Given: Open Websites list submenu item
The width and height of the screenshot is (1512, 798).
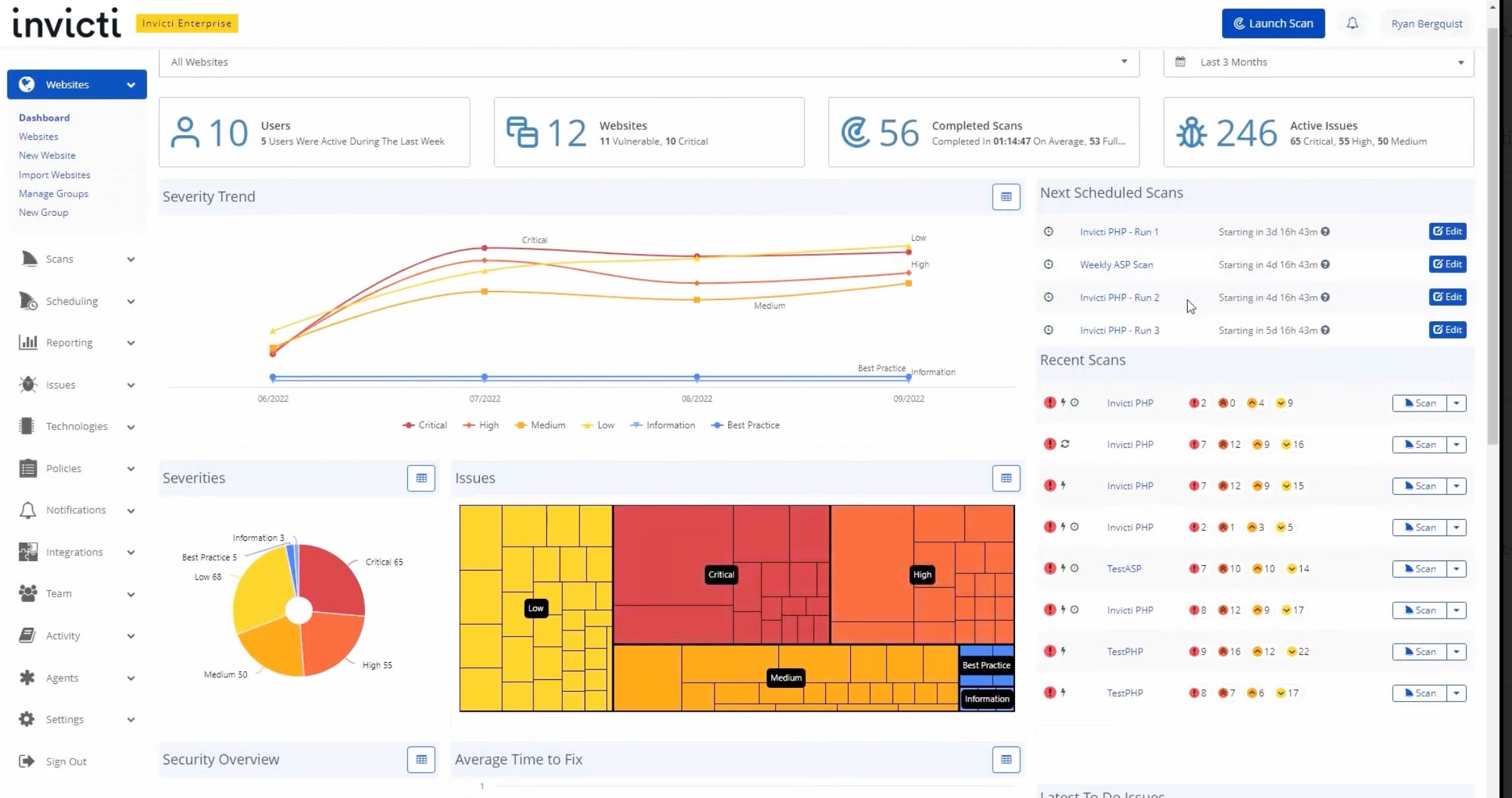Looking at the screenshot, I should (38, 137).
